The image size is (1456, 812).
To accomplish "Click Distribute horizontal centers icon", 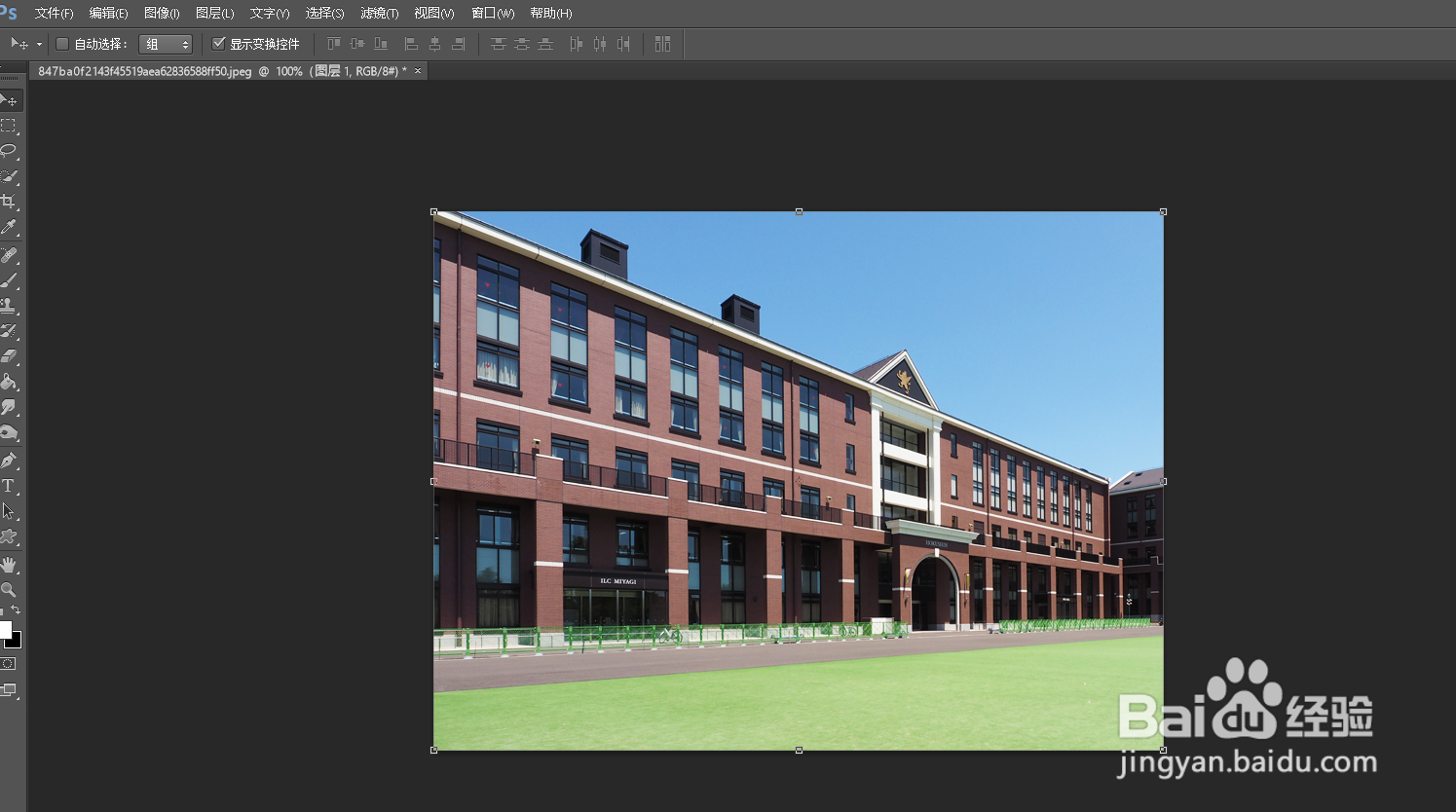I will 599,44.
